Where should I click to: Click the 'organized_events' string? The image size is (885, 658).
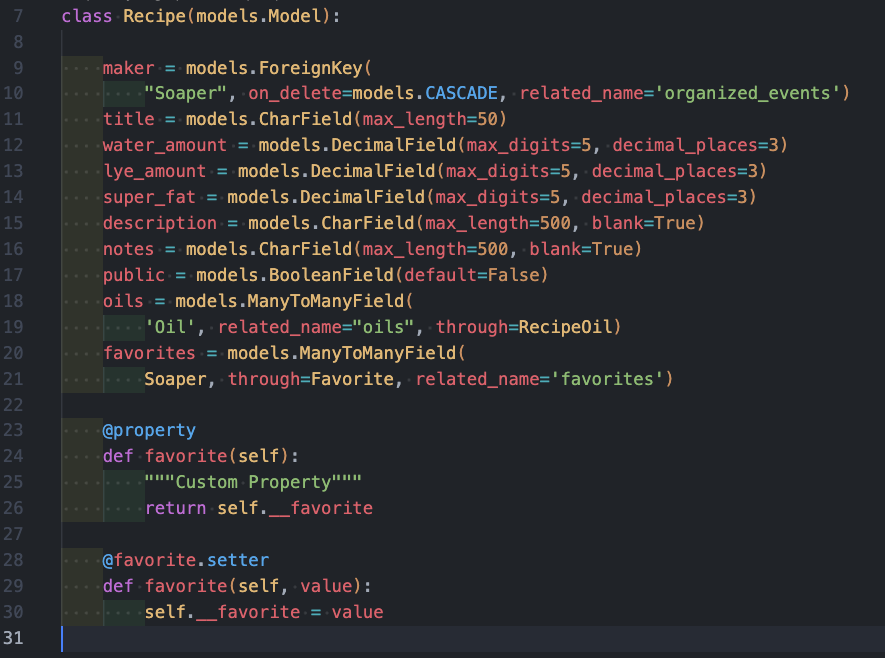(x=747, y=93)
